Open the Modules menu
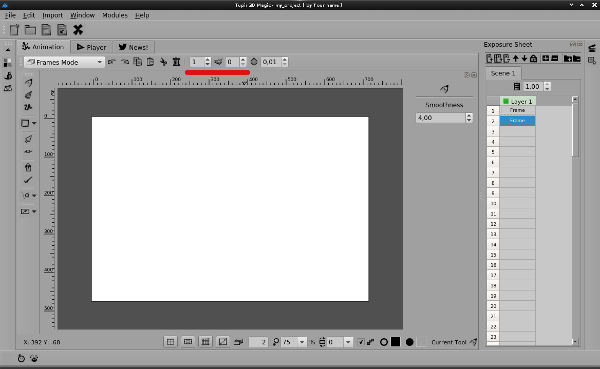The height and width of the screenshot is (369, 600). (115, 15)
